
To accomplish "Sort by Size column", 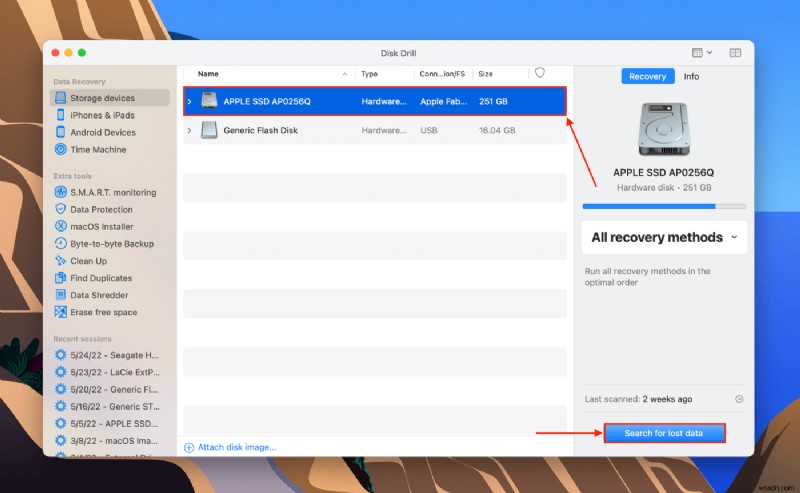I will click(485, 73).
